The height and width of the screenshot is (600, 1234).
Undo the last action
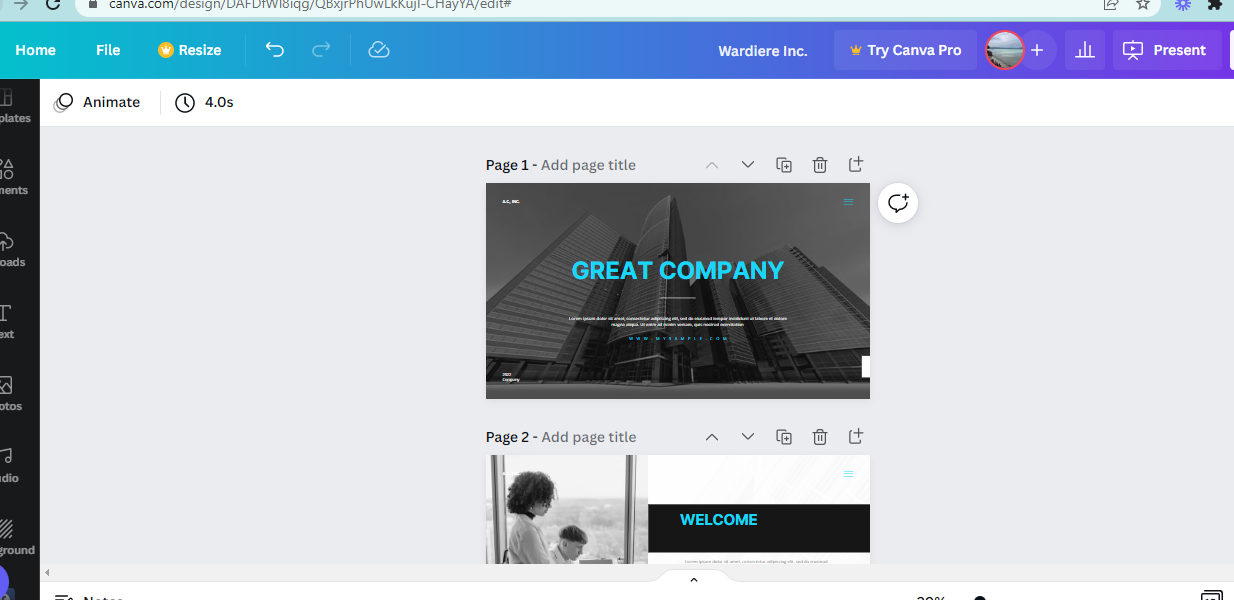point(275,50)
